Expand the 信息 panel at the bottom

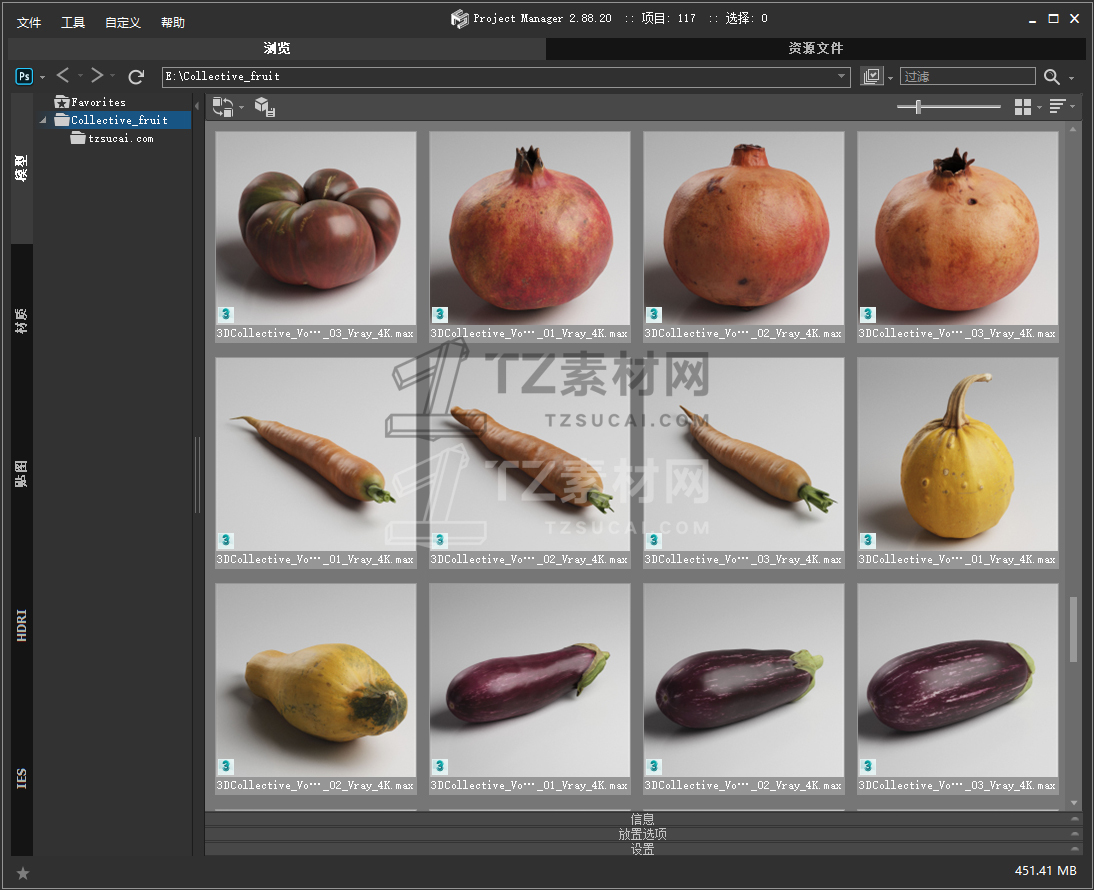tap(642, 819)
